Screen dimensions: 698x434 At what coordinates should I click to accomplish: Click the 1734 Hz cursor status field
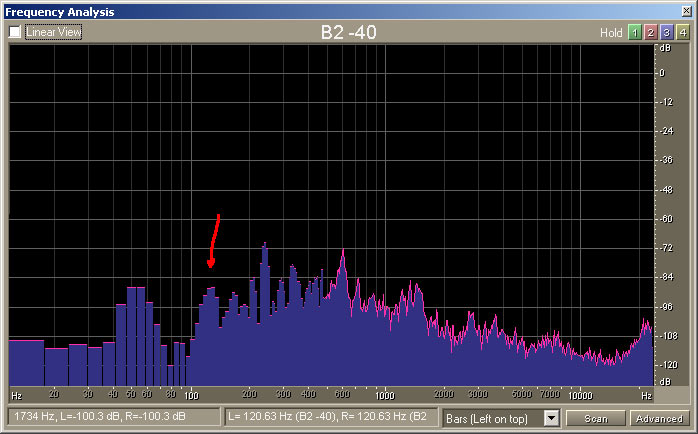coord(114,417)
